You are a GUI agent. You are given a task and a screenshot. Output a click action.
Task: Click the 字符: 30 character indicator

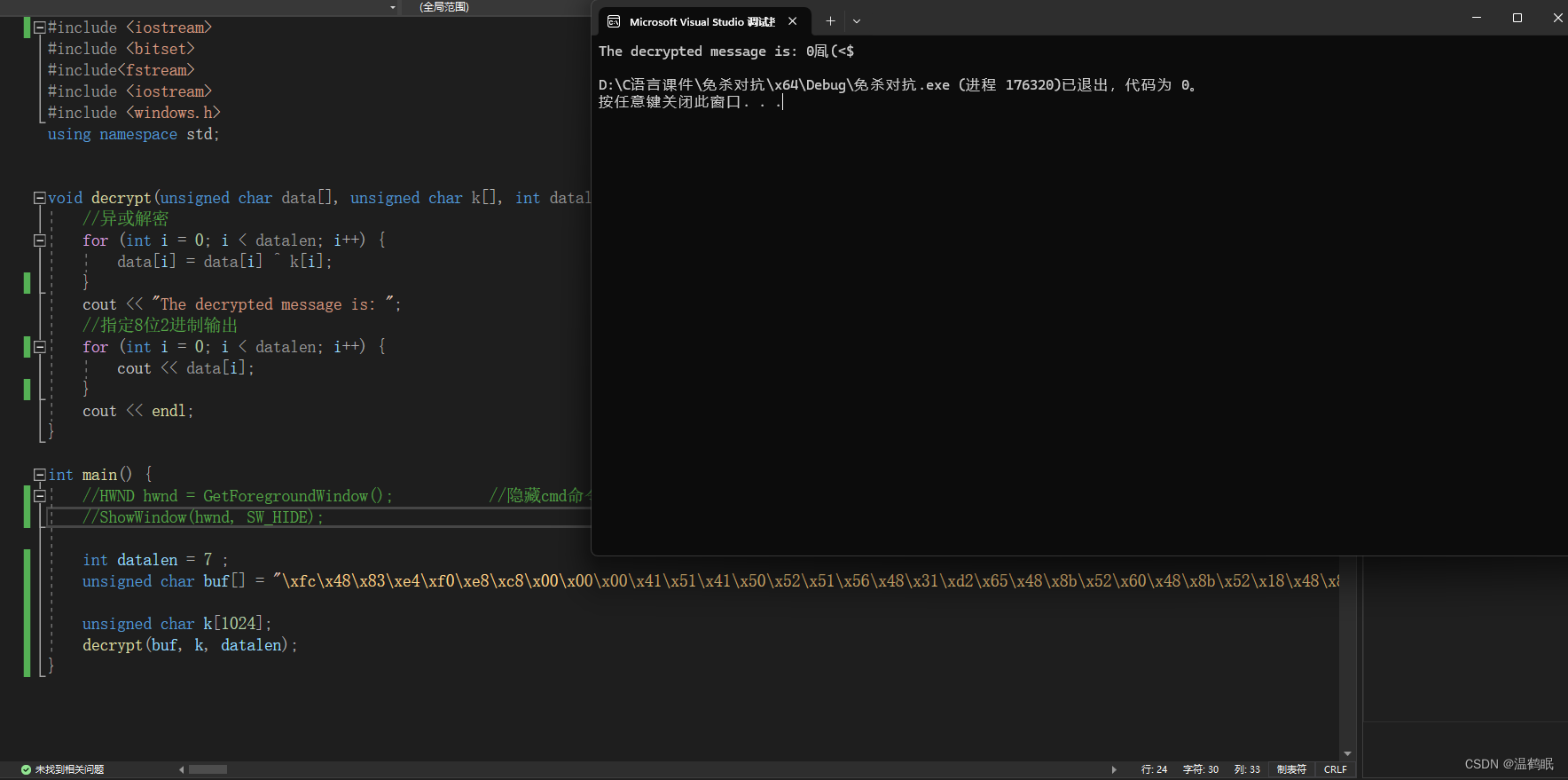tap(1200, 769)
